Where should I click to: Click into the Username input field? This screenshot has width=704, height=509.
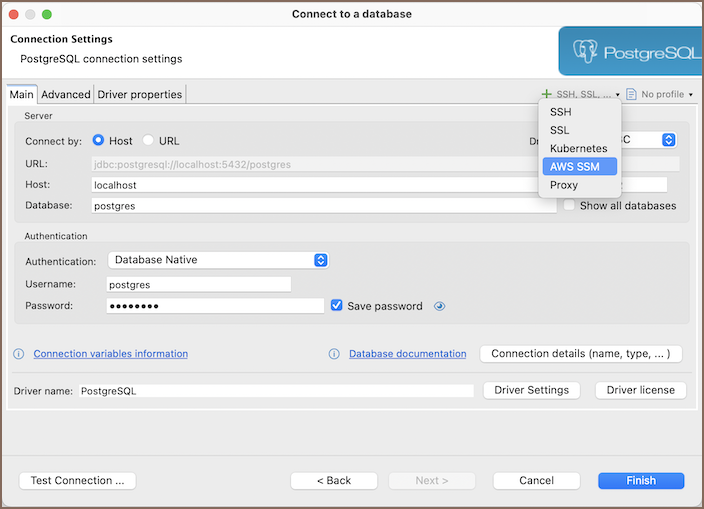[198, 284]
